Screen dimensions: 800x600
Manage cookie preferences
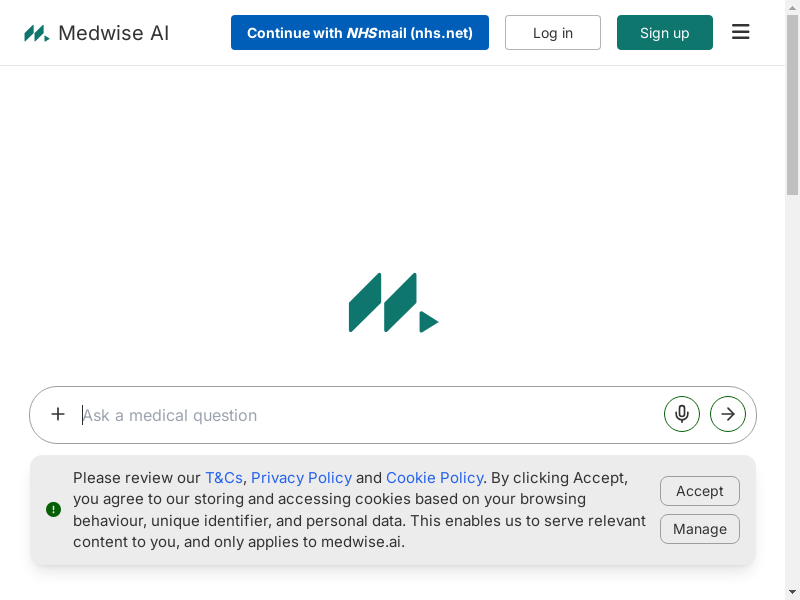tap(700, 529)
